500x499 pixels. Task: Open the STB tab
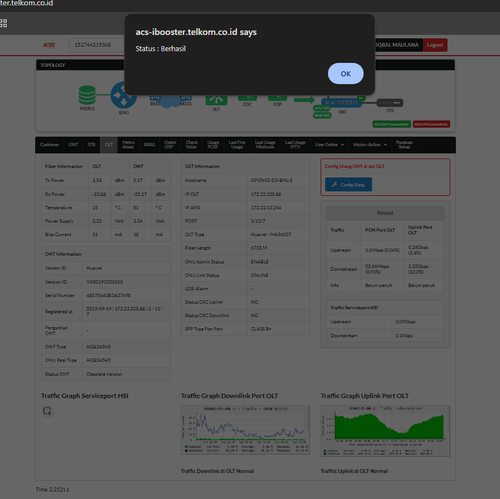91,145
